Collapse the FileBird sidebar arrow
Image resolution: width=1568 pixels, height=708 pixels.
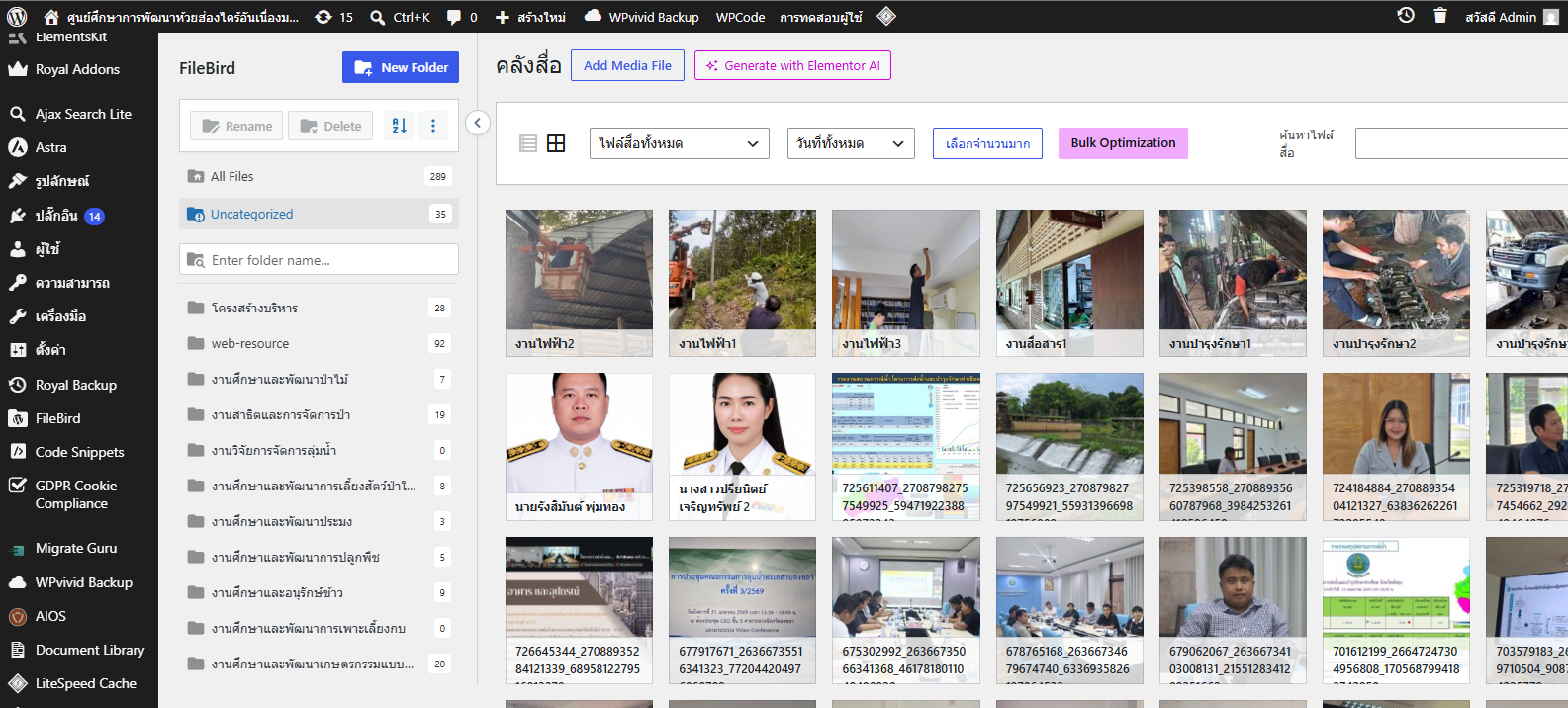[x=478, y=123]
